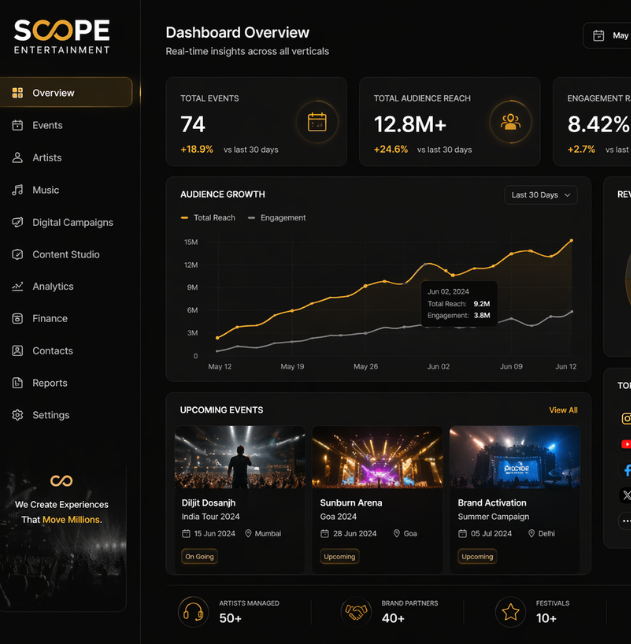631x644 pixels.
Task: Click View All upcoming events
Action: 563,410
